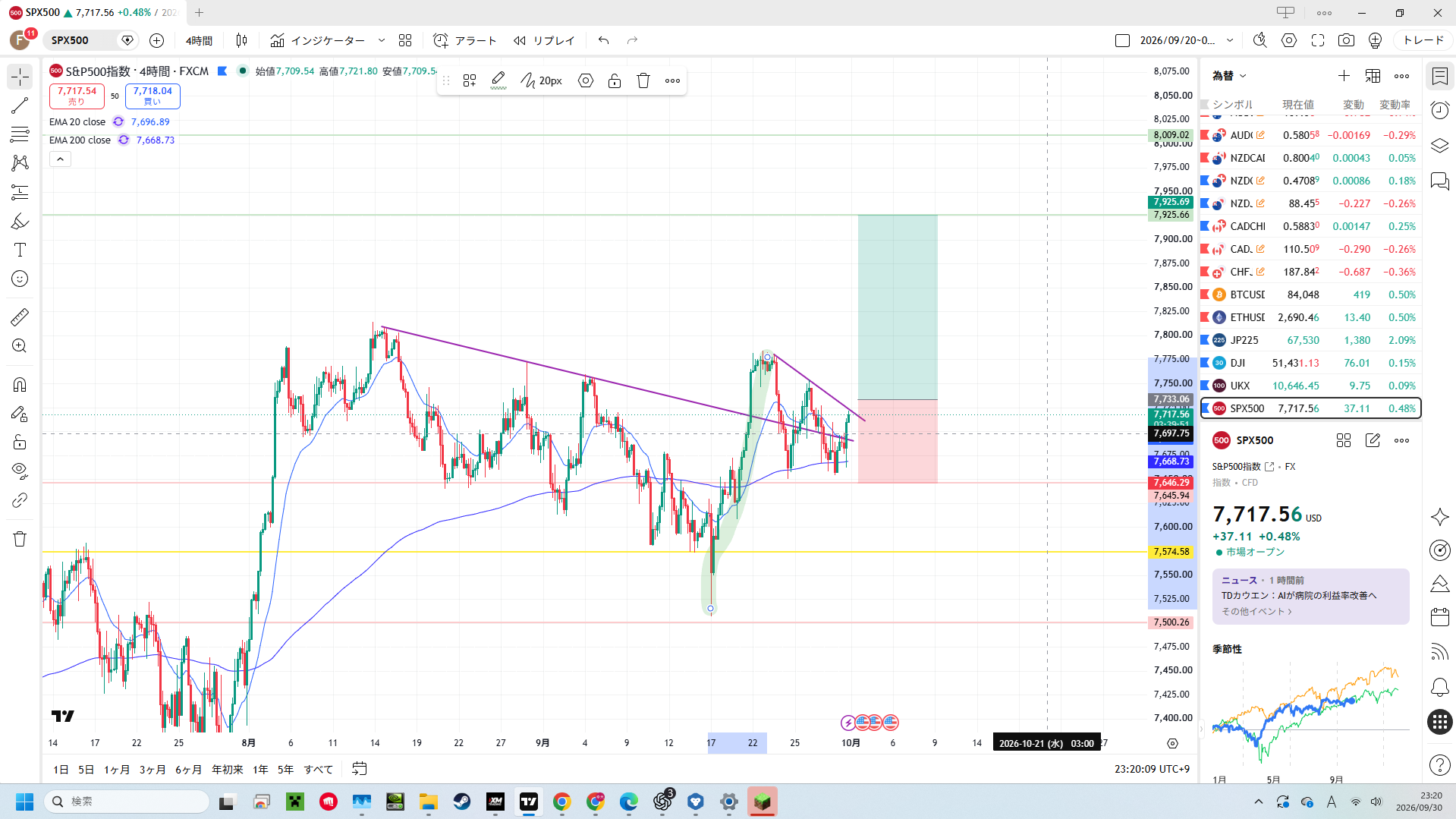The height and width of the screenshot is (819, 1456).
Task: Activate the zoom in tool
Action: (x=20, y=345)
